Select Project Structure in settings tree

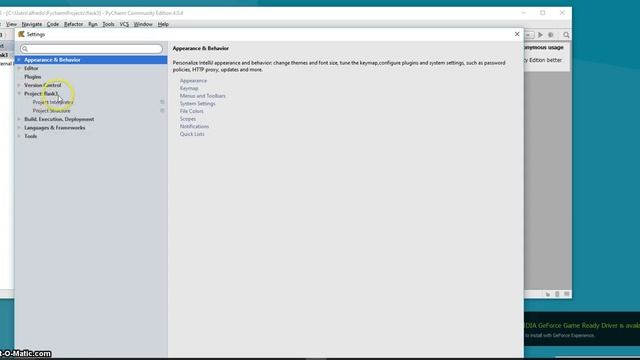[x=51, y=111]
